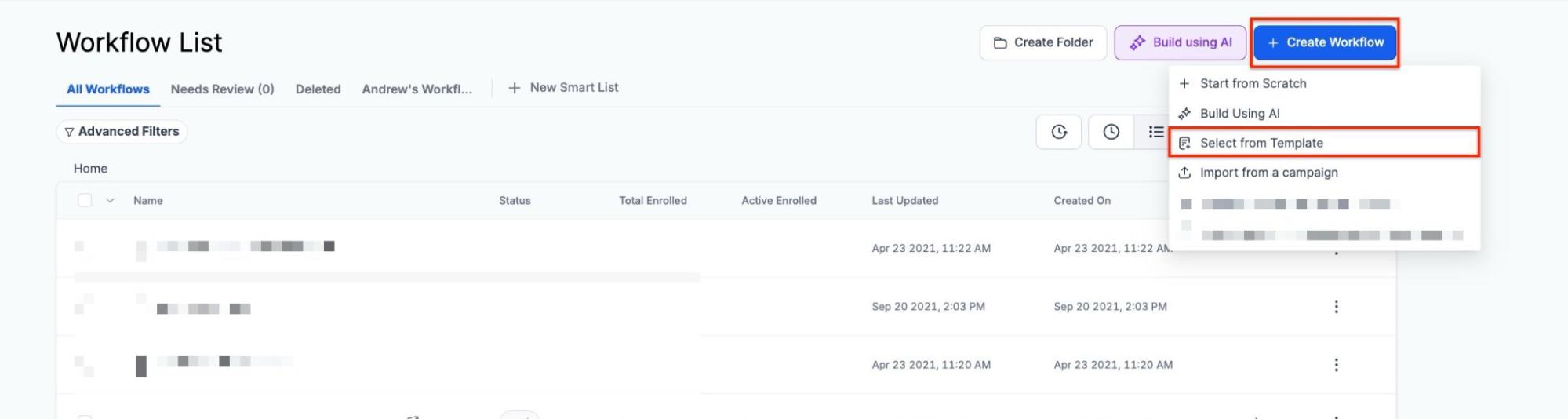Switch to the bulleted list view icon

click(1155, 132)
